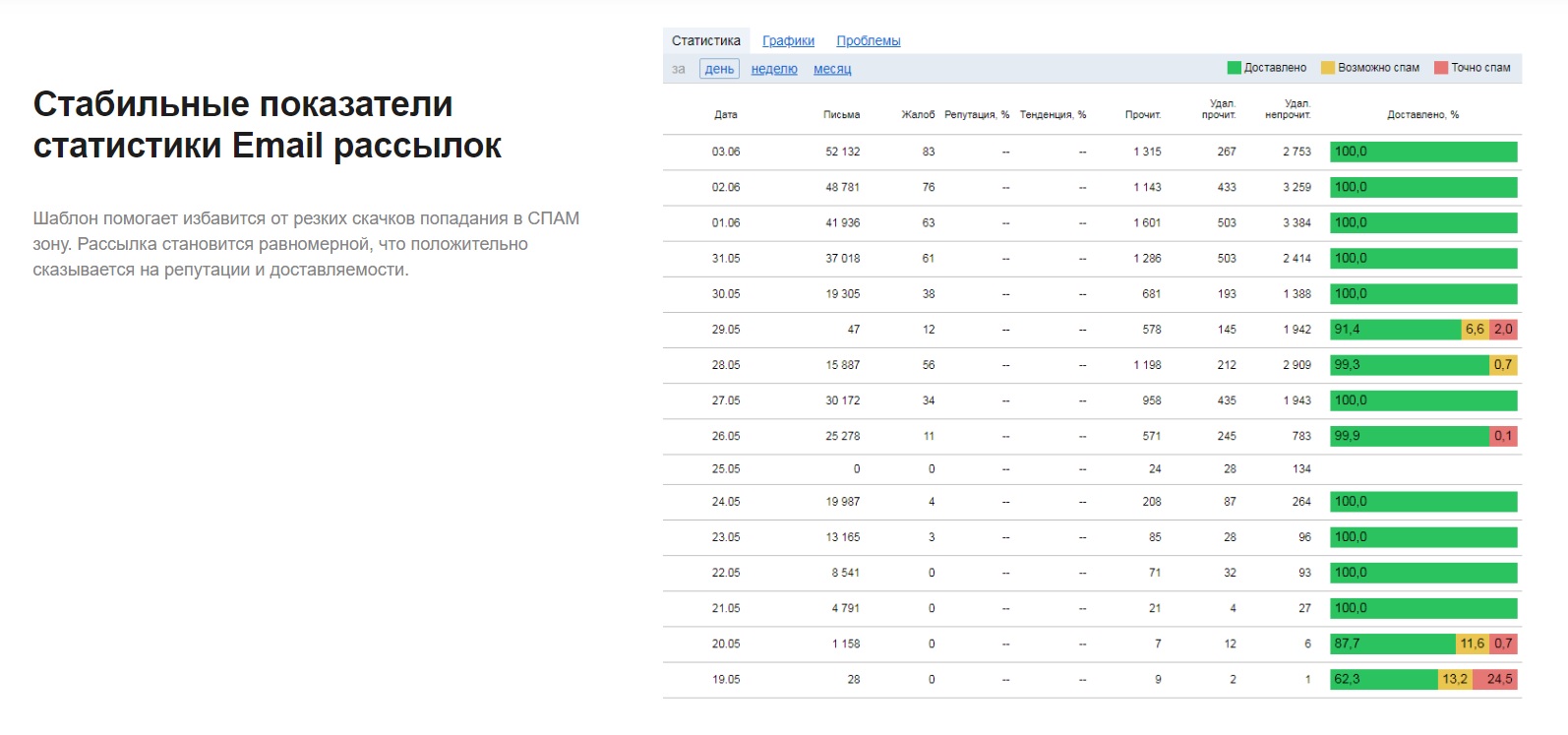Viewport: 1568px width, 735px height.
Task: Click the green 91,4 delivered bar segment
Action: click(x=1396, y=330)
